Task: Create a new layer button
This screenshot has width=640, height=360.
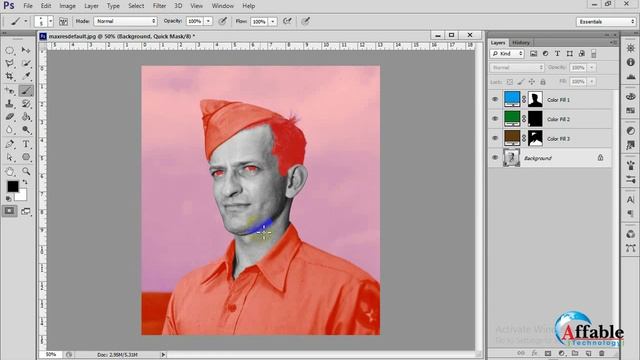Action: [588, 353]
